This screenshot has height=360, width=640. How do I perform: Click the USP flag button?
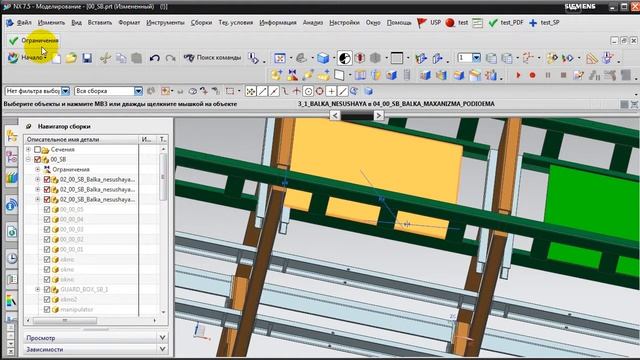(429, 23)
